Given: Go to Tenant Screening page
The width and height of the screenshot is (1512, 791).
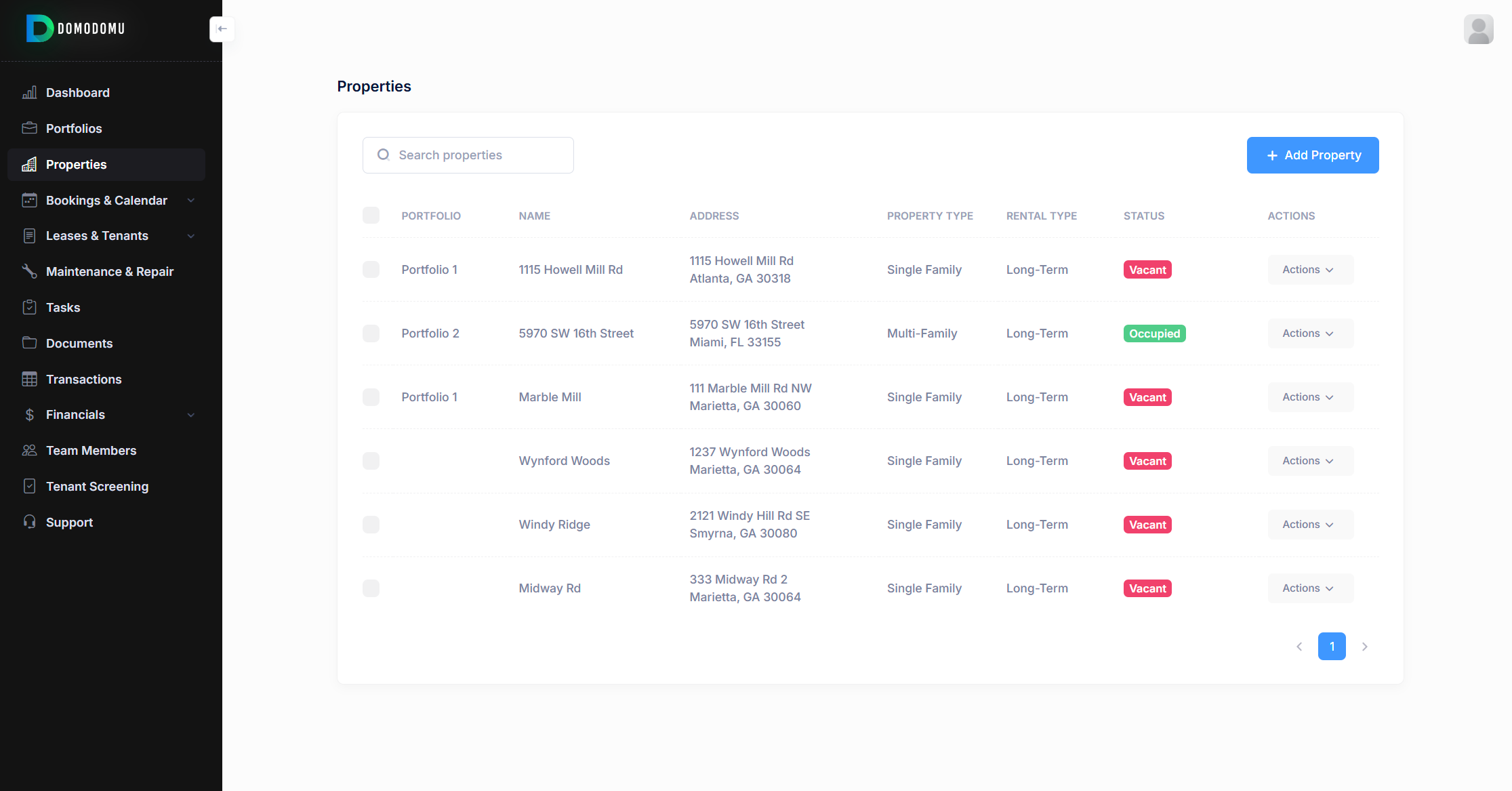Looking at the screenshot, I should 97,486.
